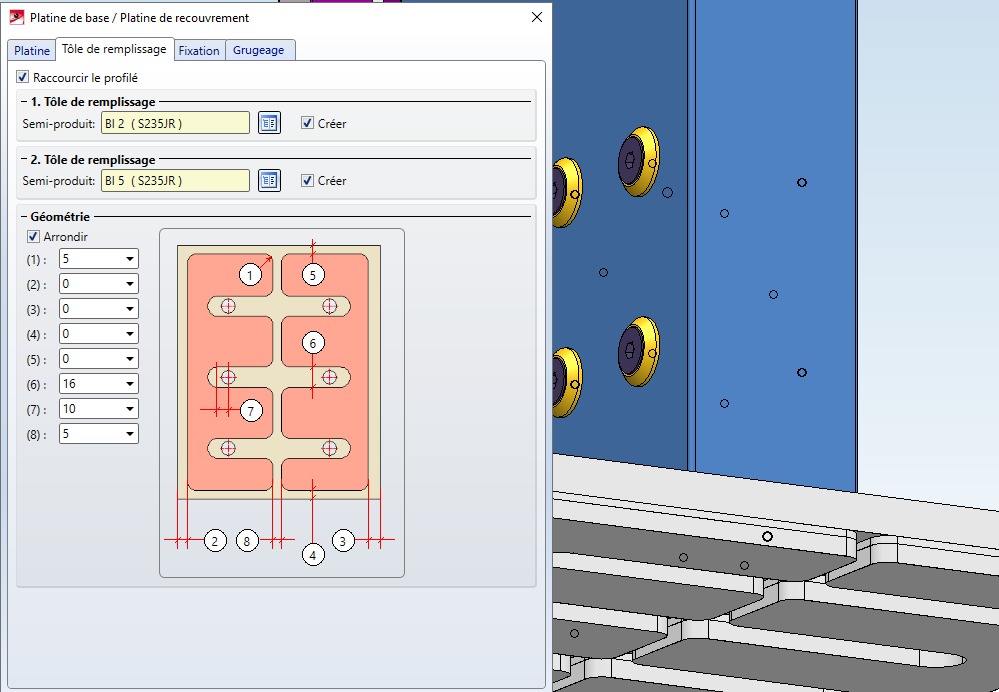Toggle Créer checkbox for first filler plate
Viewport: 999px width, 692px height.
[x=307, y=123]
